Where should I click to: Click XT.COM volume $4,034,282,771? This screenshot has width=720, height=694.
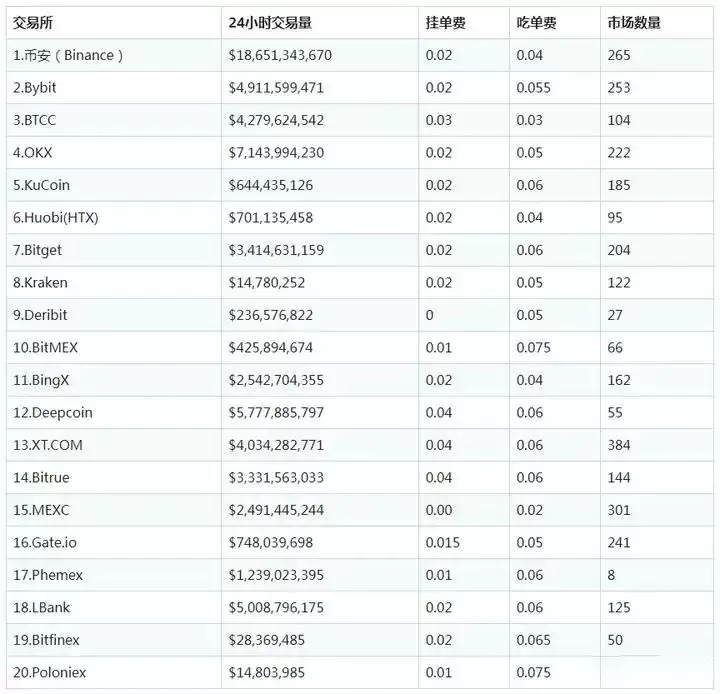tap(276, 445)
